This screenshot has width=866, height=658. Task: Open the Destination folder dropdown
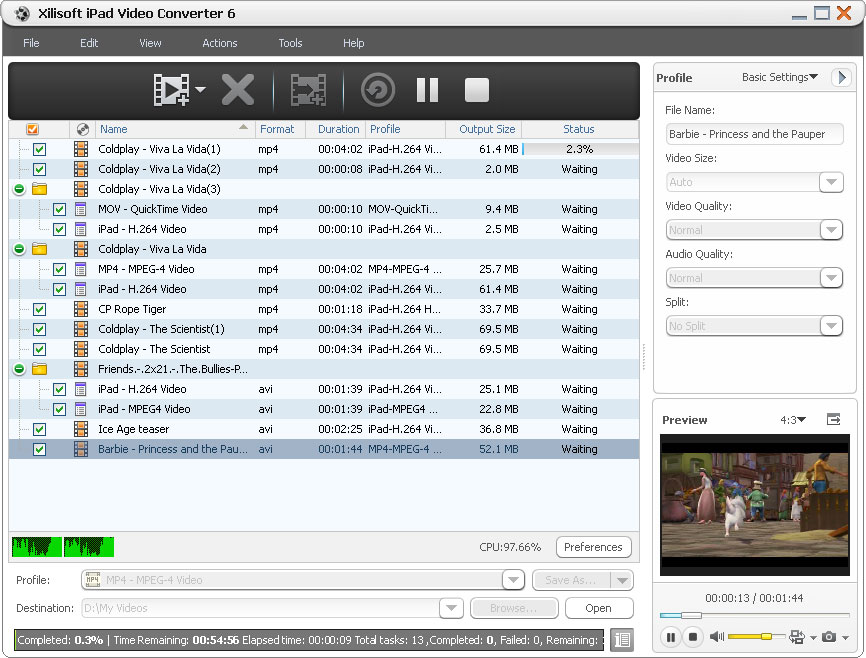coord(451,608)
